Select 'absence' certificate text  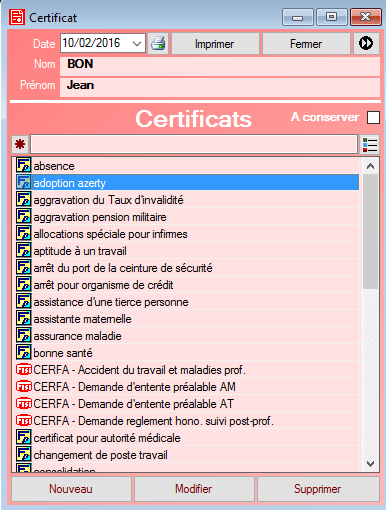[x=54, y=166]
